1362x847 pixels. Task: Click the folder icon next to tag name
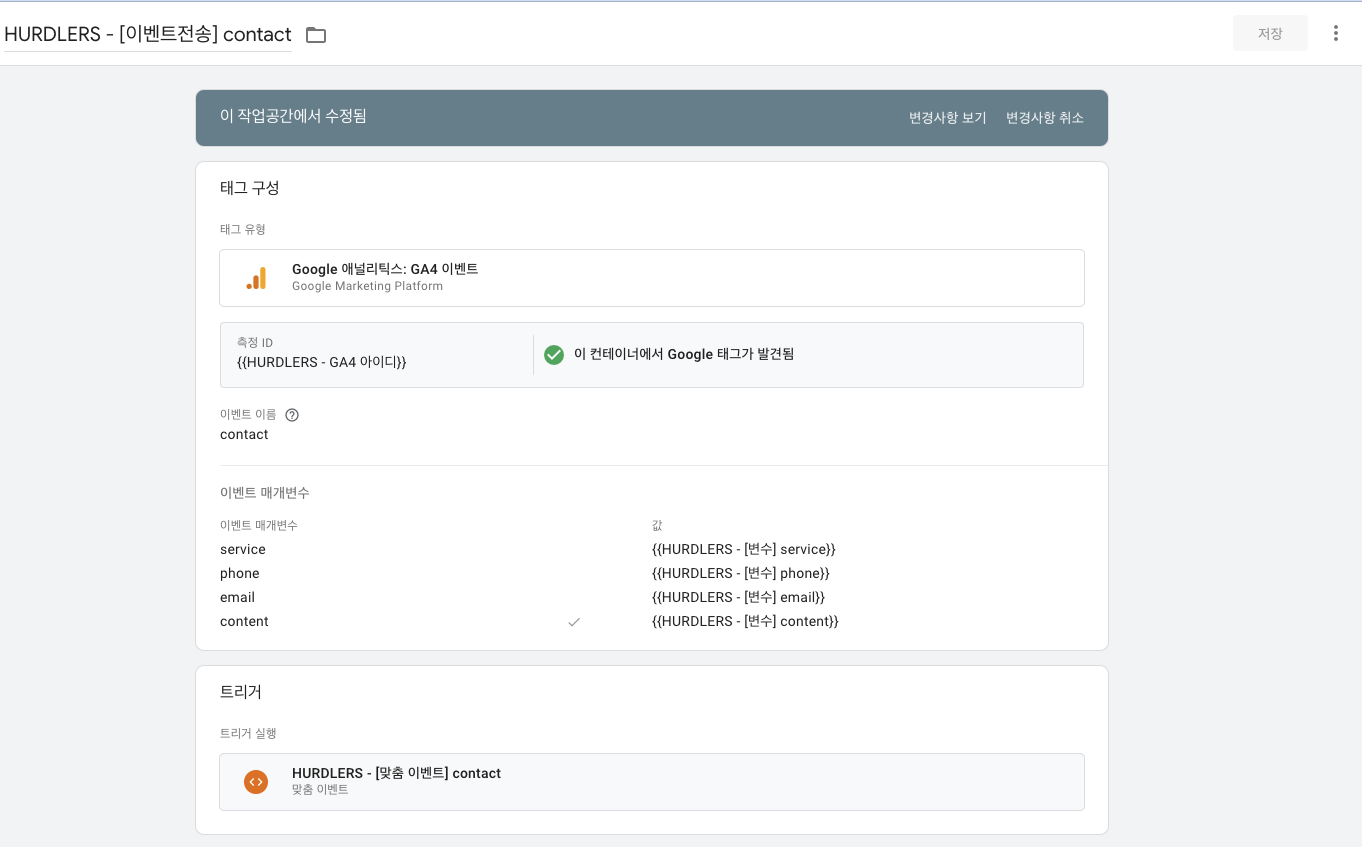pos(316,35)
